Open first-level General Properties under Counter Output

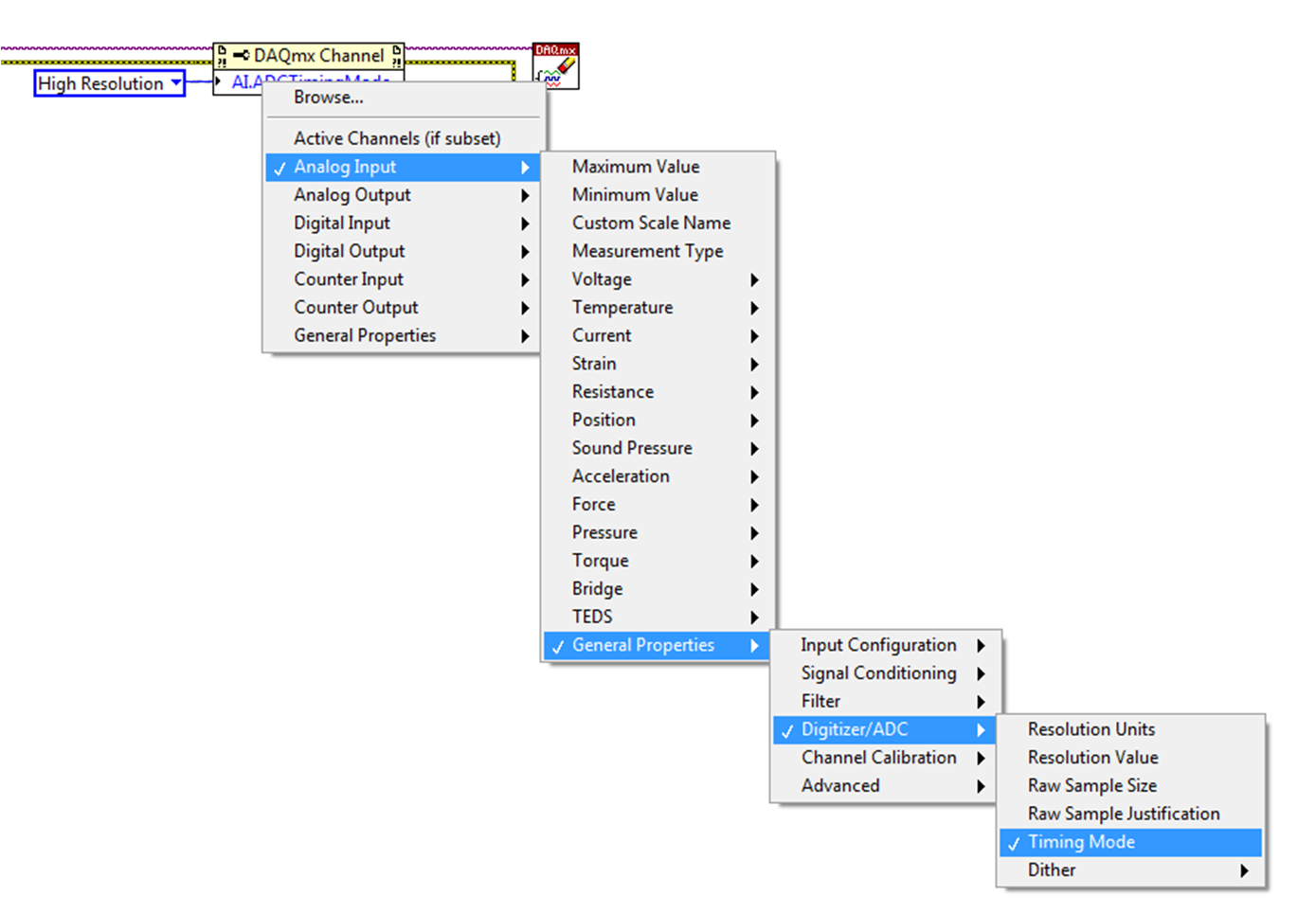(403, 336)
